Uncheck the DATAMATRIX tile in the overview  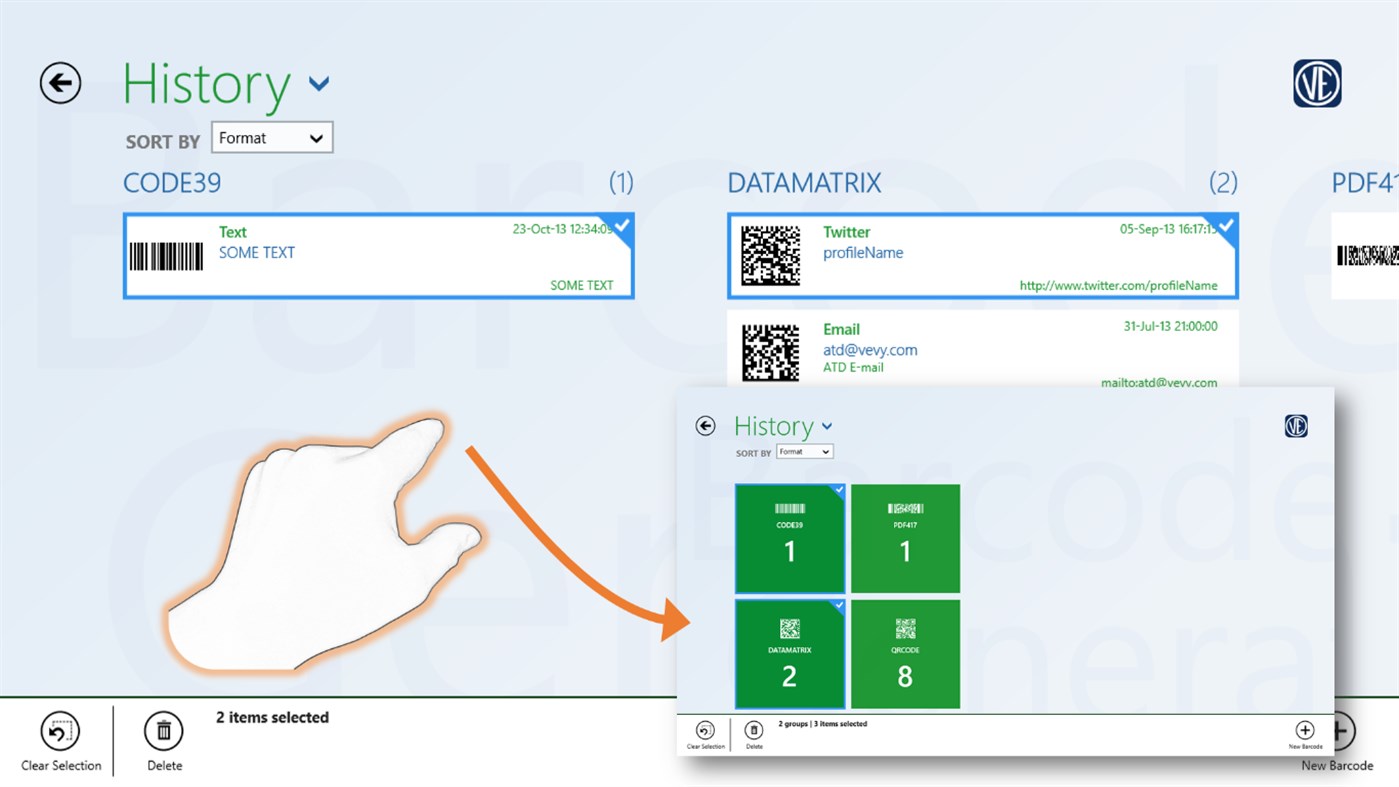click(x=840, y=607)
